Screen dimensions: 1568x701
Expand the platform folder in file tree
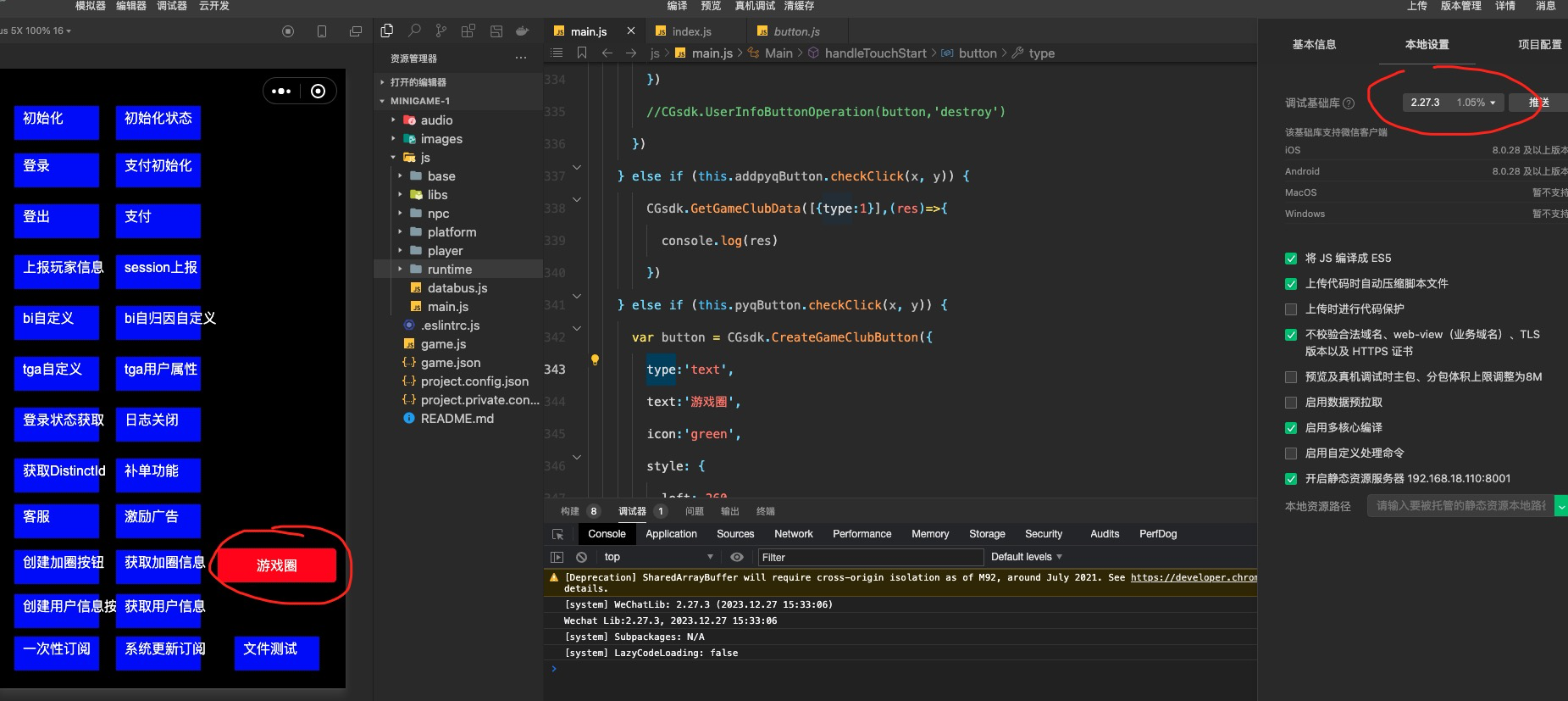pos(452,232)
